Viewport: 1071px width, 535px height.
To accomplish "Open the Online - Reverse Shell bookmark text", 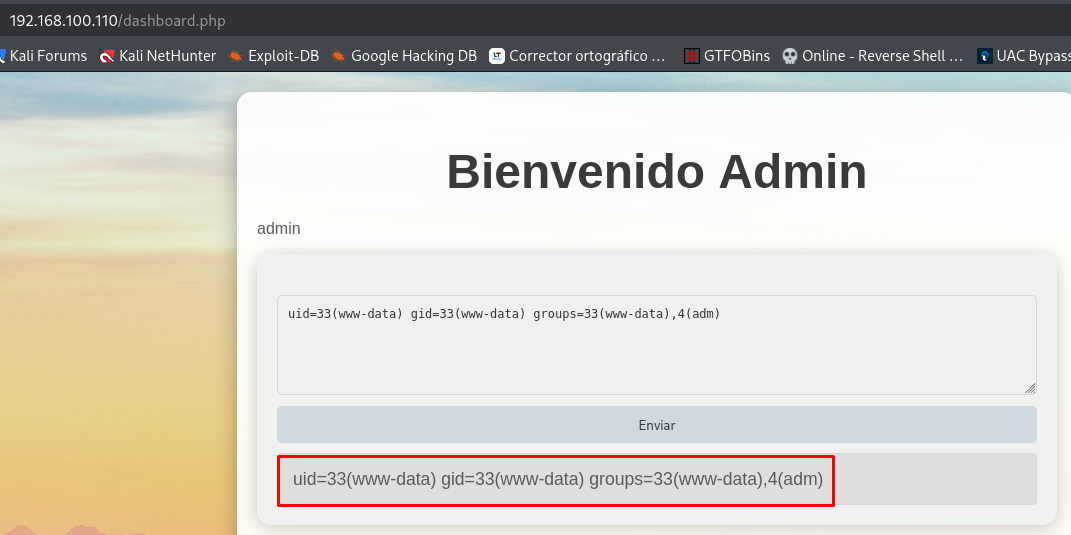I will [883, 56].
